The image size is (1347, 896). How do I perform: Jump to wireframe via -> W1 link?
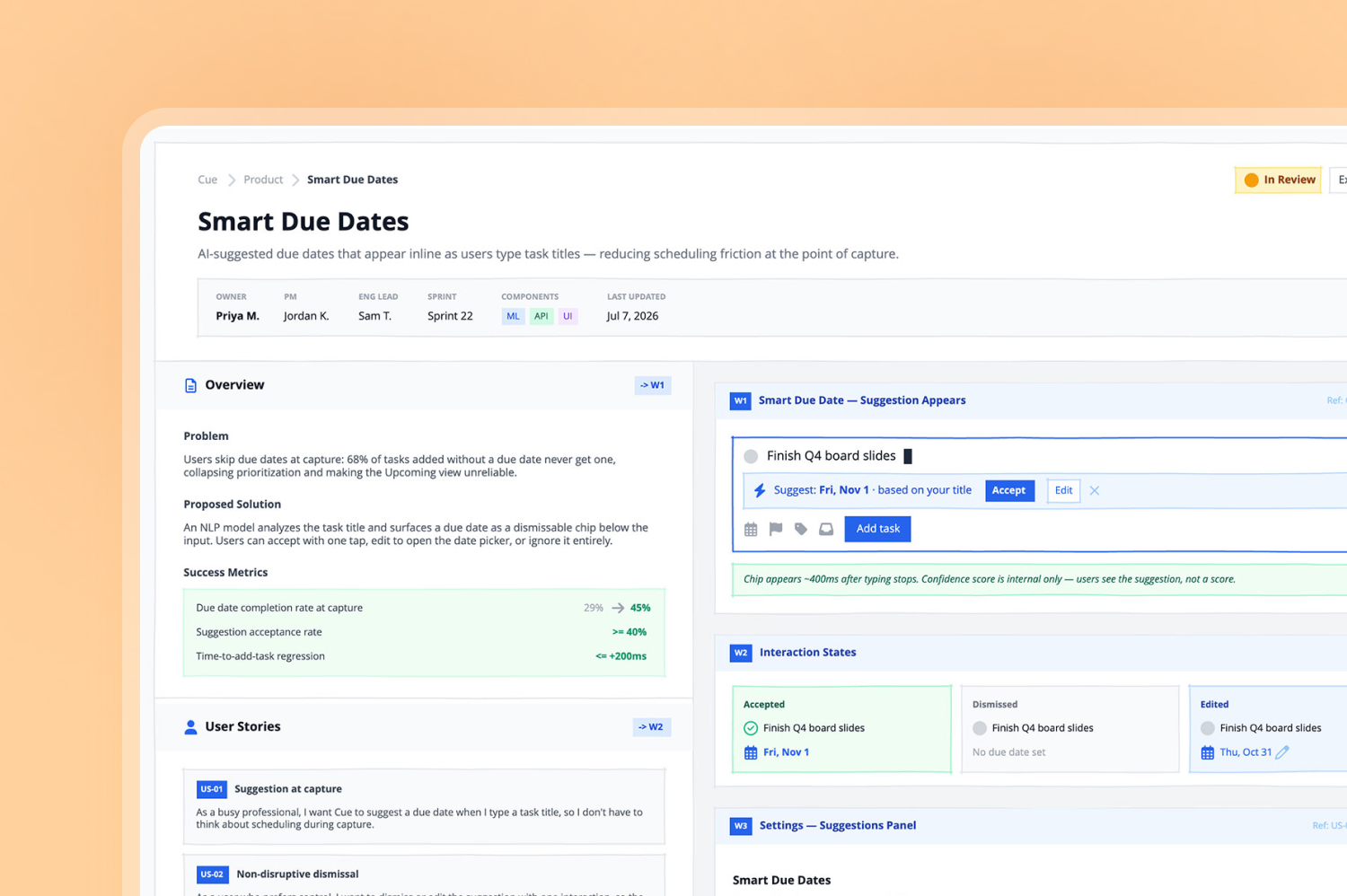tap(653, 385)
